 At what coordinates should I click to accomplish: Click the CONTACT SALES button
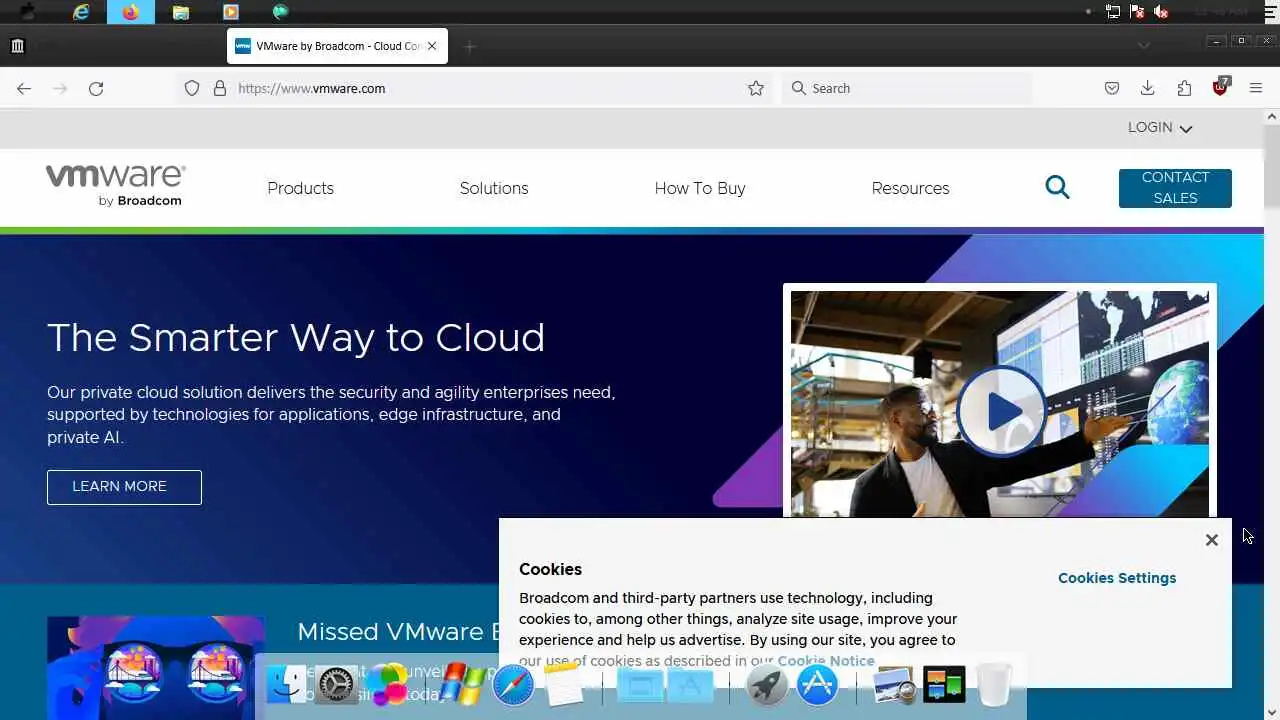1175,188
